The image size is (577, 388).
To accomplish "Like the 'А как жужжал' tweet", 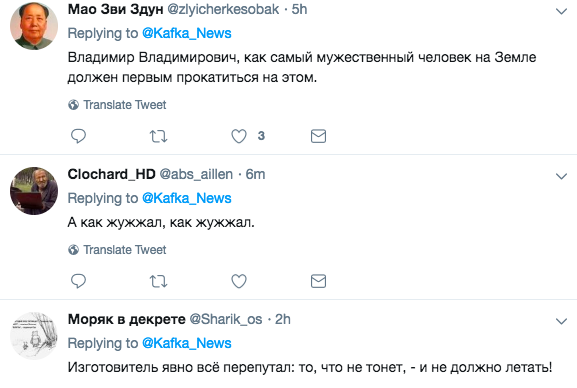I will coord(239,281).
